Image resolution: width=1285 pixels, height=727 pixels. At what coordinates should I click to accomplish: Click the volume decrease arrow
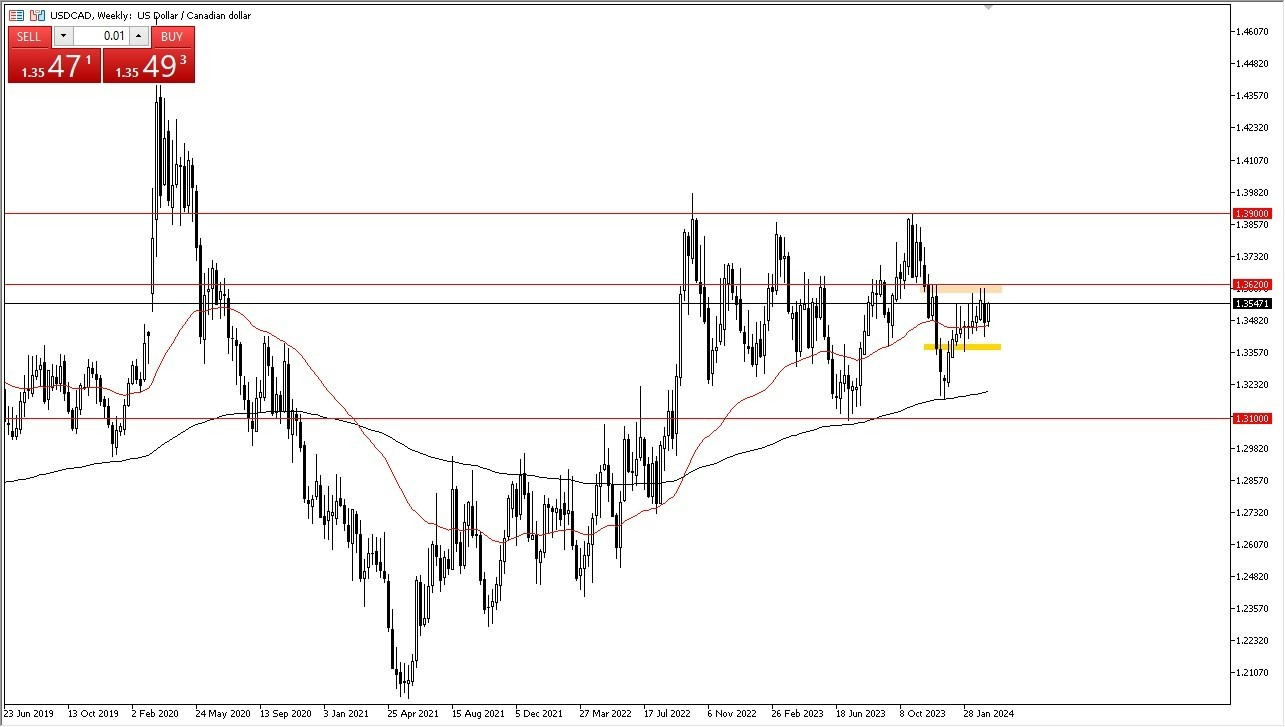tap(63, 36)
